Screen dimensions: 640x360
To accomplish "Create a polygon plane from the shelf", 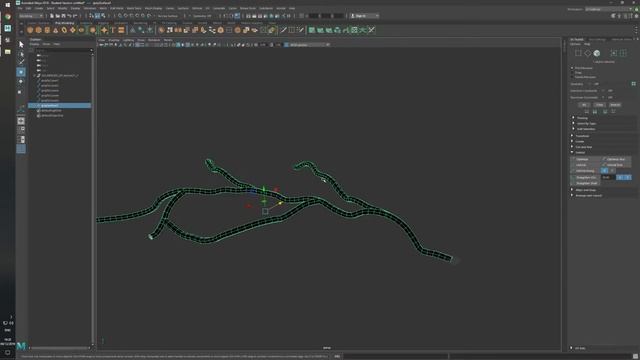I will pos(73,30).
